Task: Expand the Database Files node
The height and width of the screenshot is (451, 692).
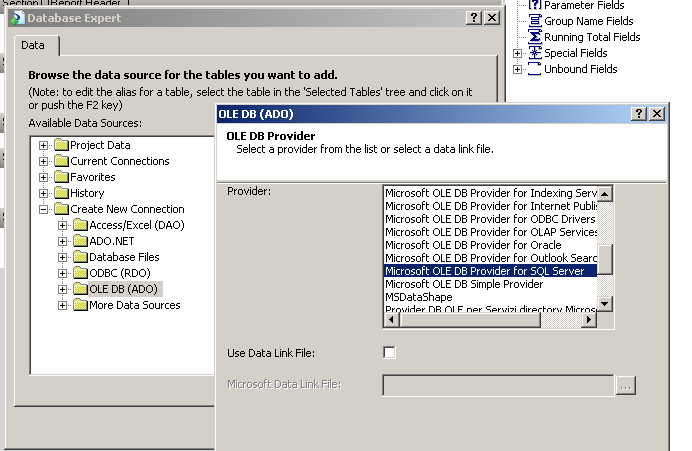Action: (62, 257)
